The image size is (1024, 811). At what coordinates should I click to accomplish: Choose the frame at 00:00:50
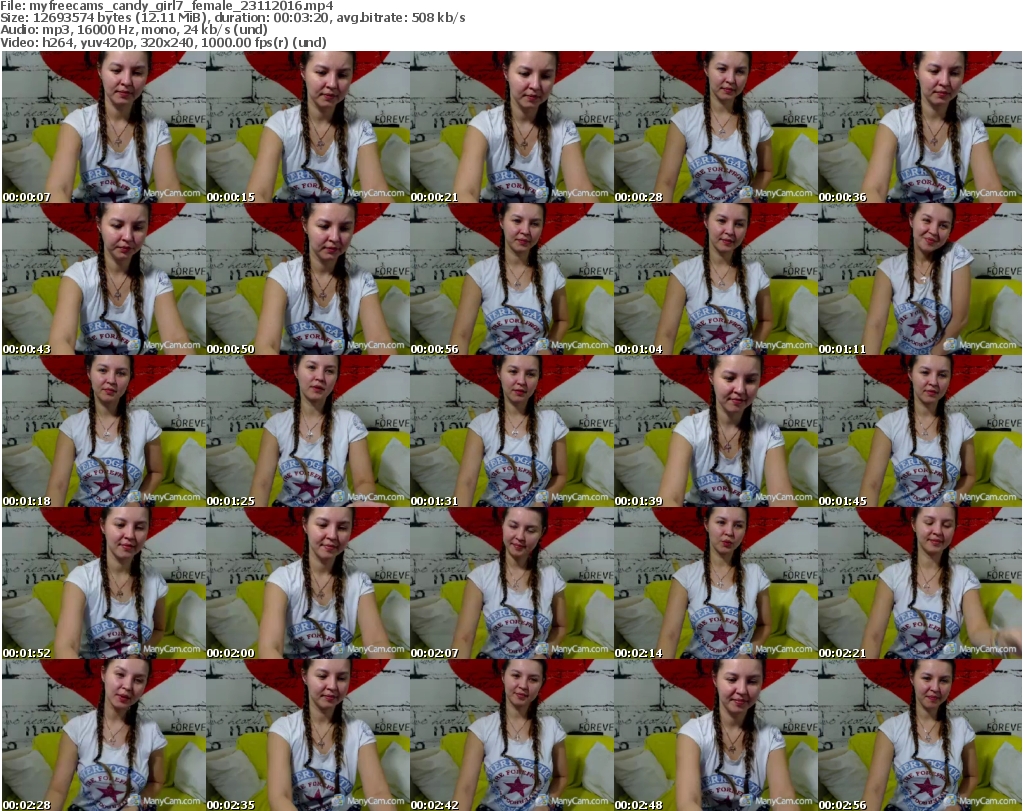click(308, 279)
